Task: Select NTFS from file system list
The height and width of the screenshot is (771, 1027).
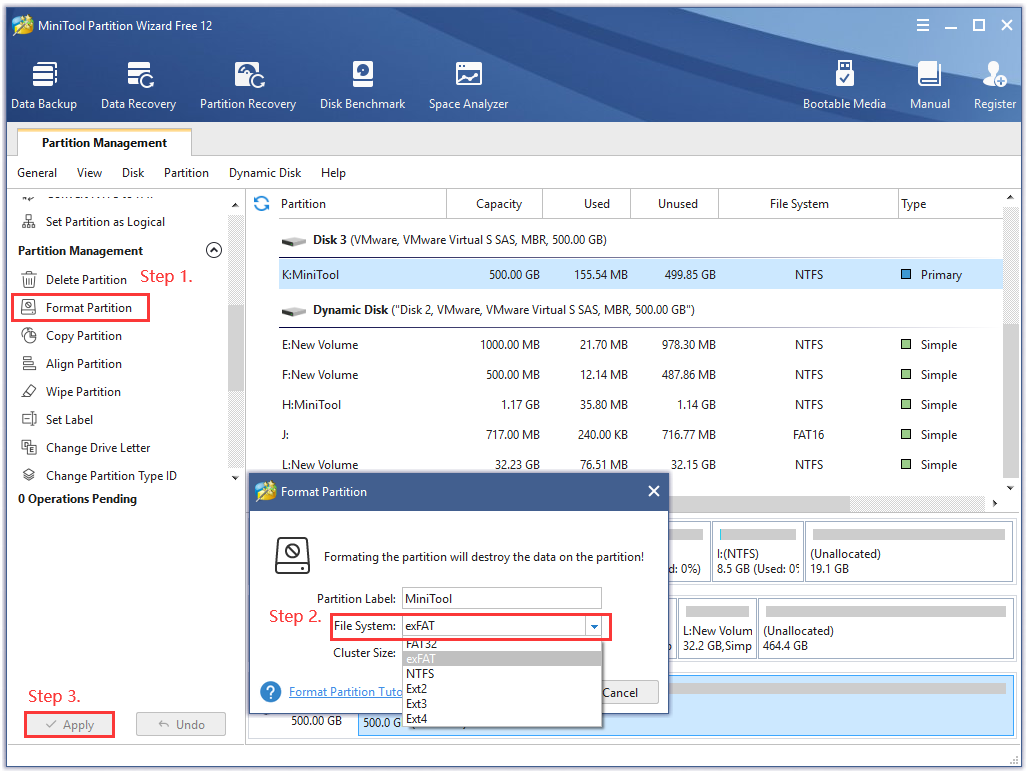Action: [502, 674]
